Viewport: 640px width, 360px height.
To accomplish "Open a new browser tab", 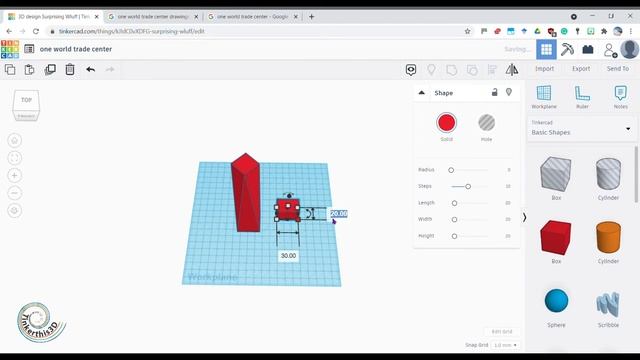I will (311, 17).
